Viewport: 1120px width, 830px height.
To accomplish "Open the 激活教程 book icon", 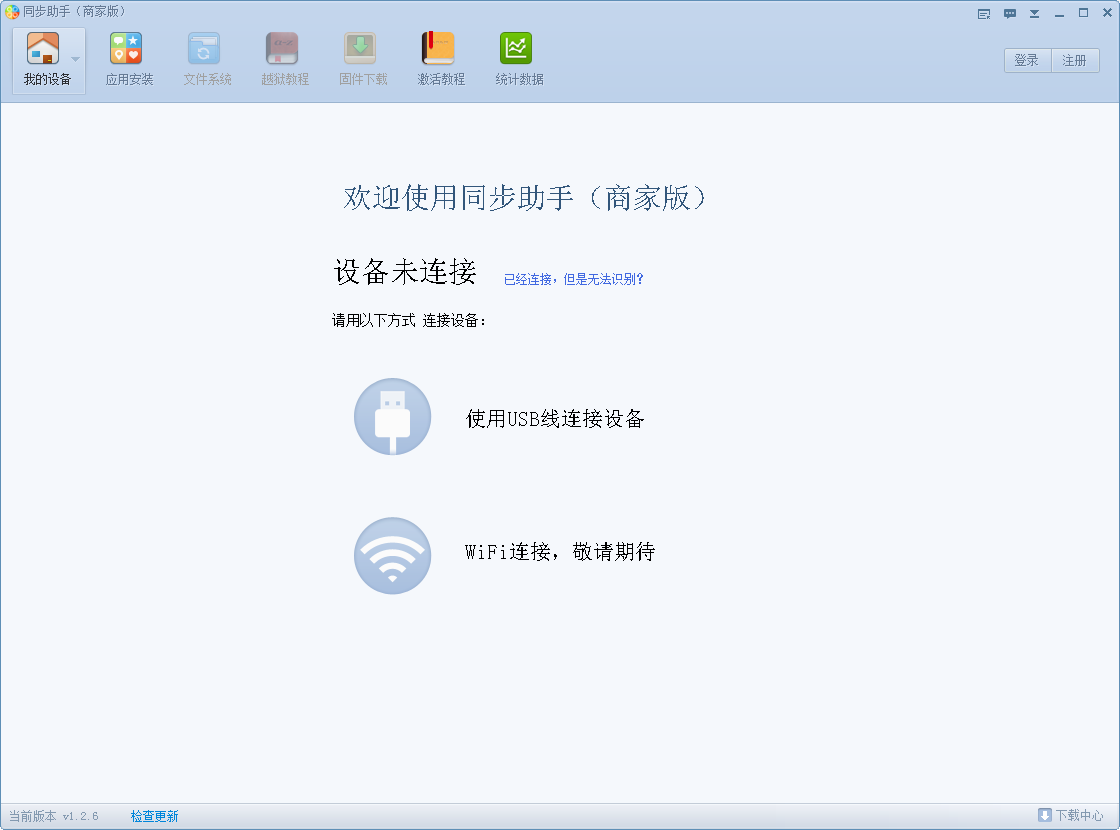I will tap(439, 49).
